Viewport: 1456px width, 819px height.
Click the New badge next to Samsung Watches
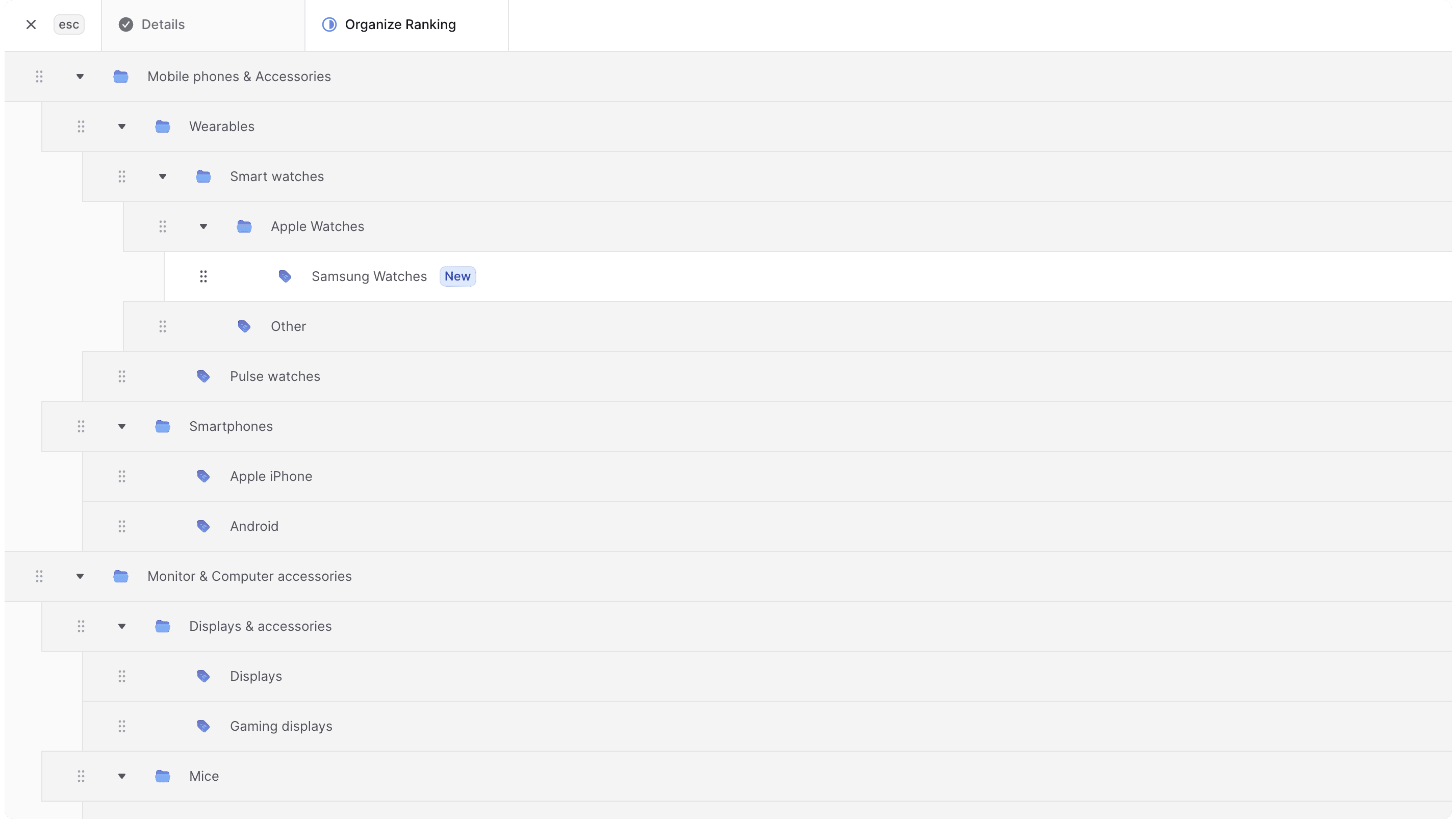457,276
